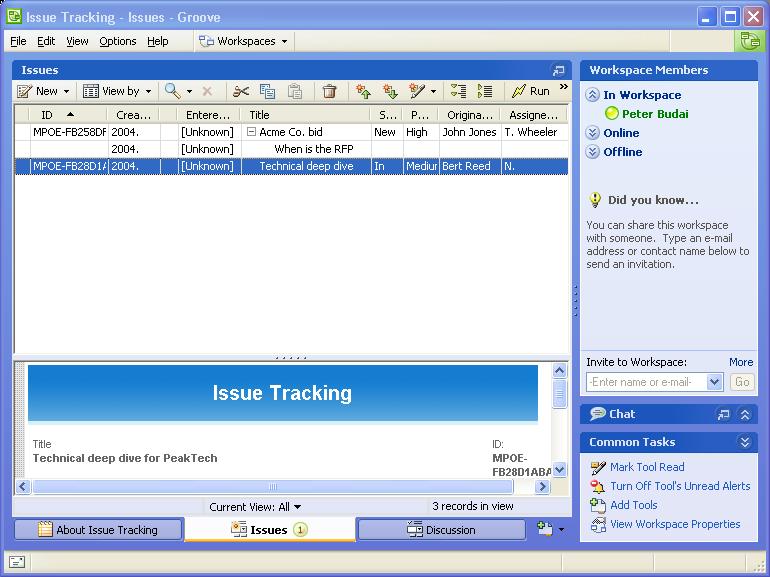The width and height of the screenshot is (770, 577).
Task: Open the Options menu
Action: click(118, 41)
